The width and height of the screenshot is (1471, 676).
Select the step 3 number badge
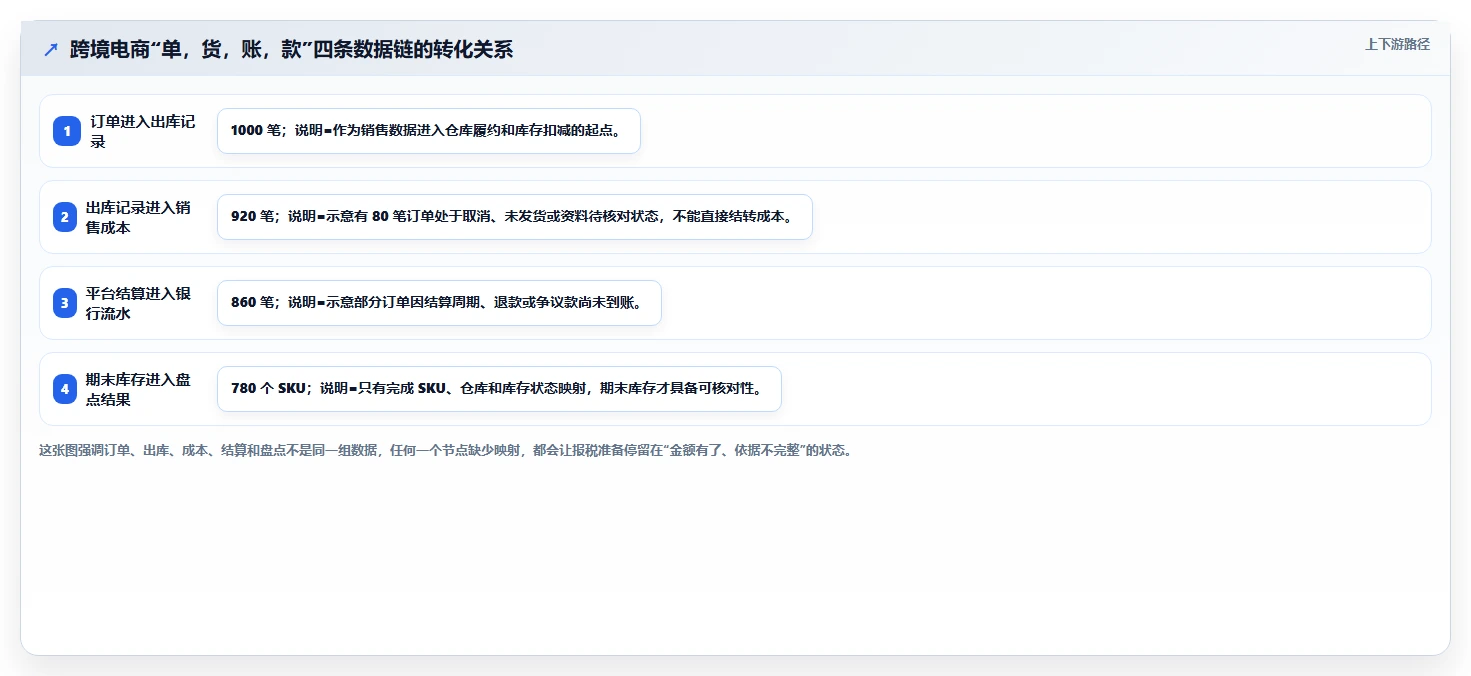(65, 303)
